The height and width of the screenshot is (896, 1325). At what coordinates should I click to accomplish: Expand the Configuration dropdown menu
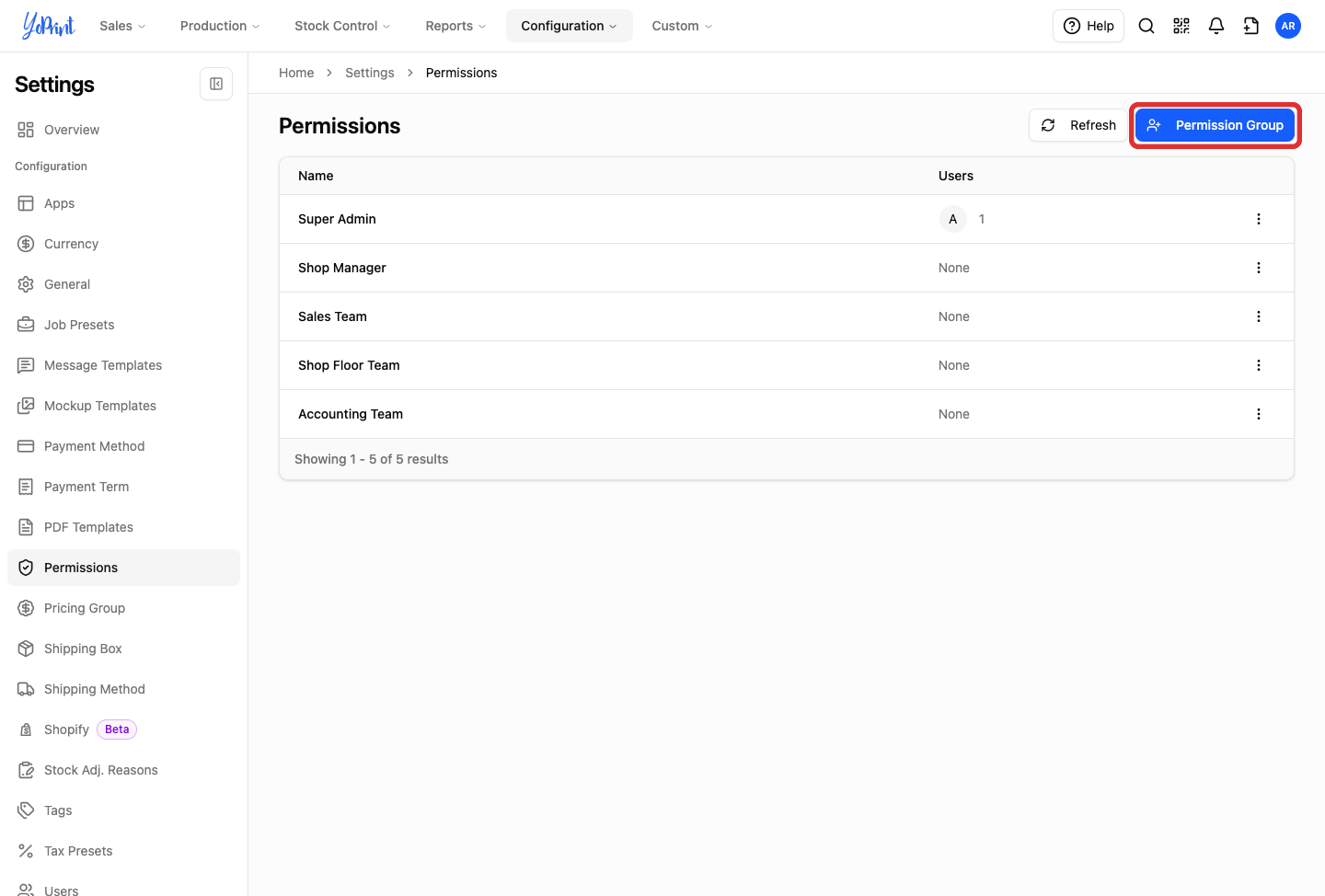pos(570,26)
